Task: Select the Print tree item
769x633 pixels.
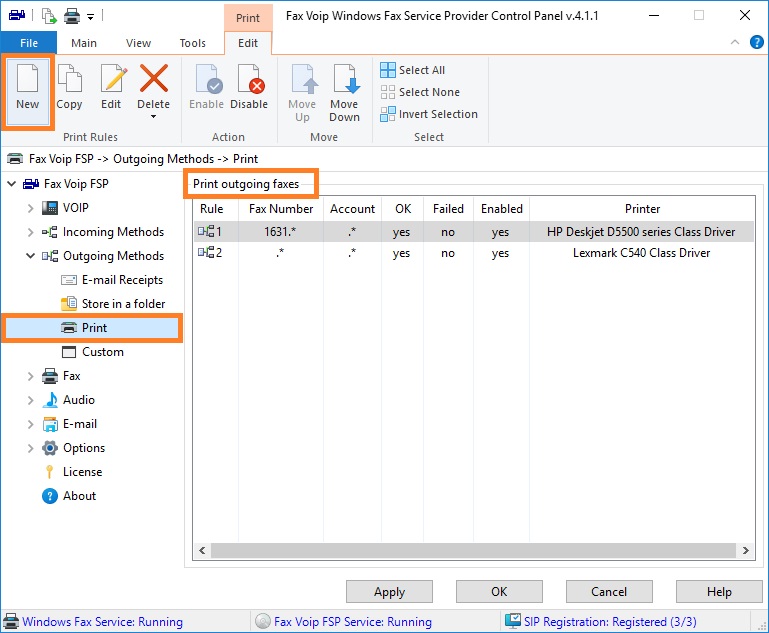Action: (x=92, y=328)
